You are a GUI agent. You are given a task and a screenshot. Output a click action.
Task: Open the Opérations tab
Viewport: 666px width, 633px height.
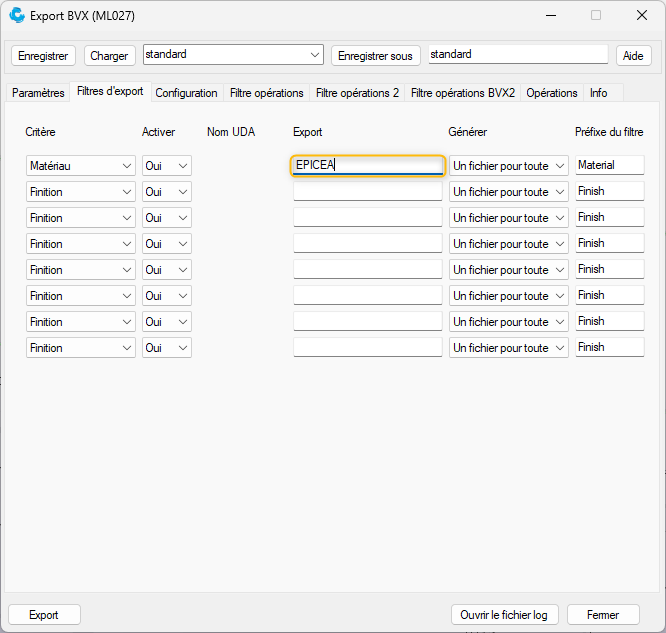pos(552,93)
